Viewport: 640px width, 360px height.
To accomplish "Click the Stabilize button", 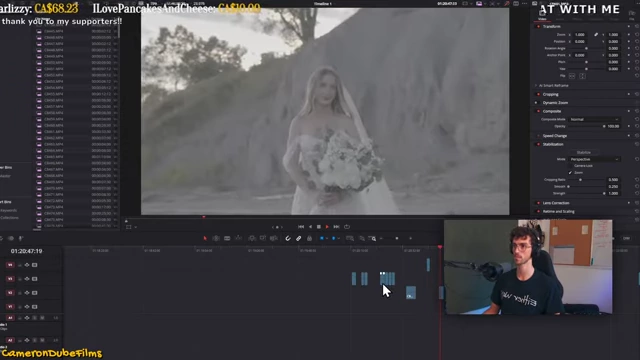I will [x=584, y=152].
